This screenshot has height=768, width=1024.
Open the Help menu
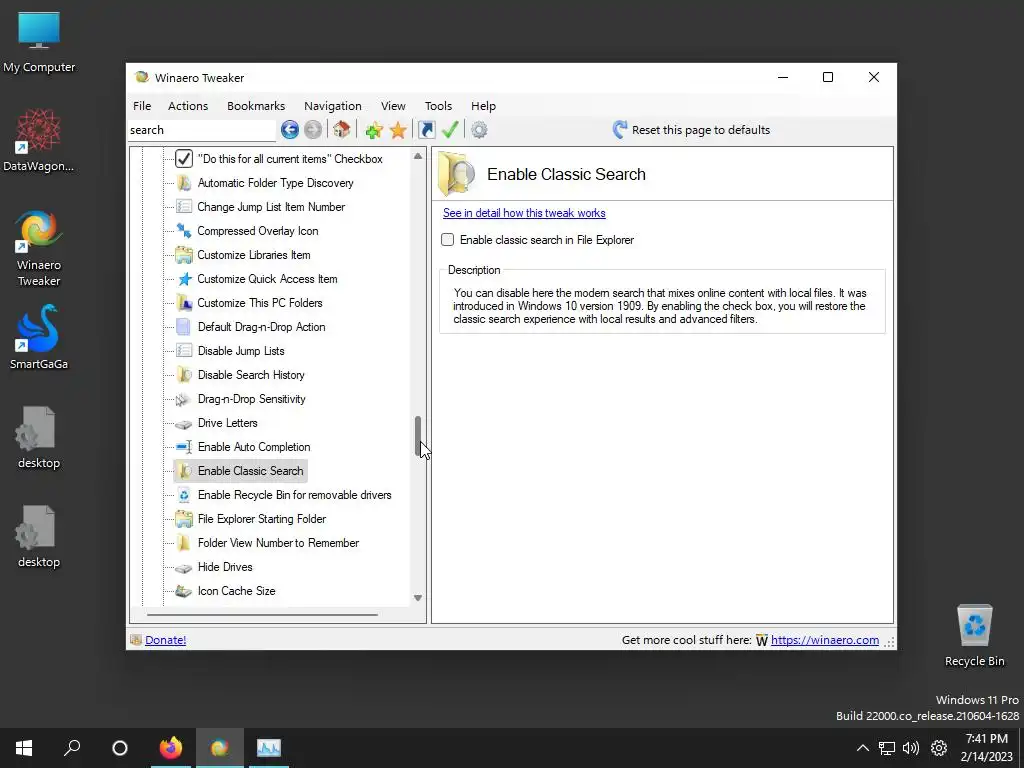point(483,106)
